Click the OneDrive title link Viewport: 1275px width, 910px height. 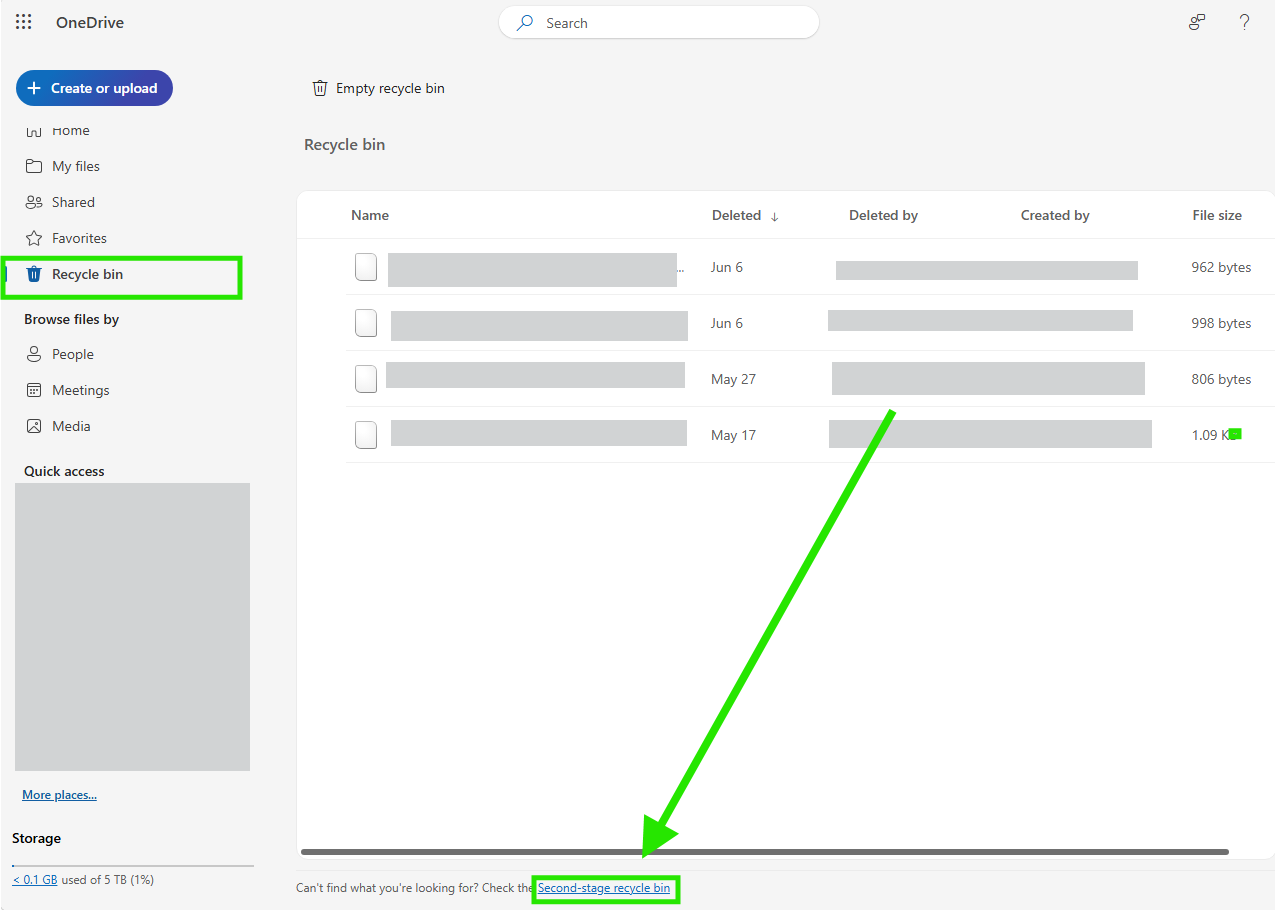click(x=90, y=22)
